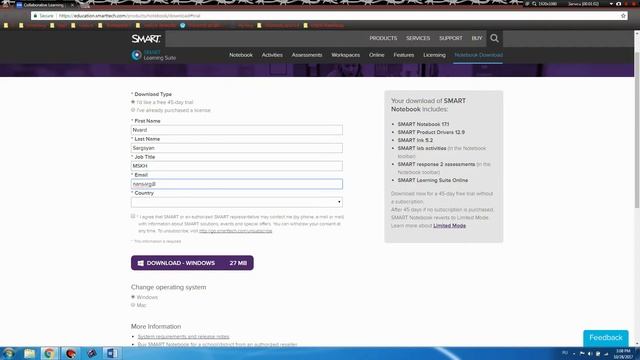Click the SMART logo in header

click(146, 38)
